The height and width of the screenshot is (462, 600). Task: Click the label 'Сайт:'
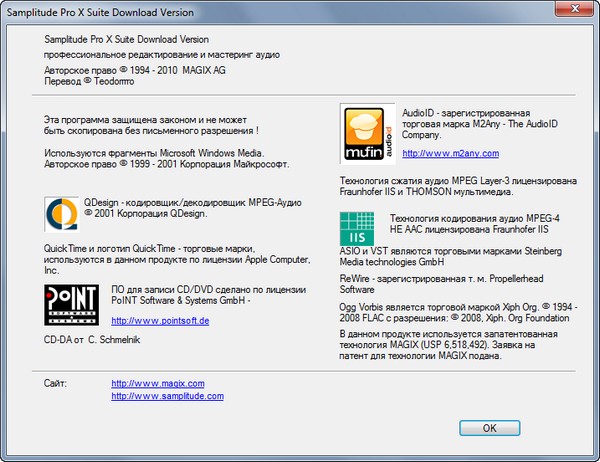(55, 383)
